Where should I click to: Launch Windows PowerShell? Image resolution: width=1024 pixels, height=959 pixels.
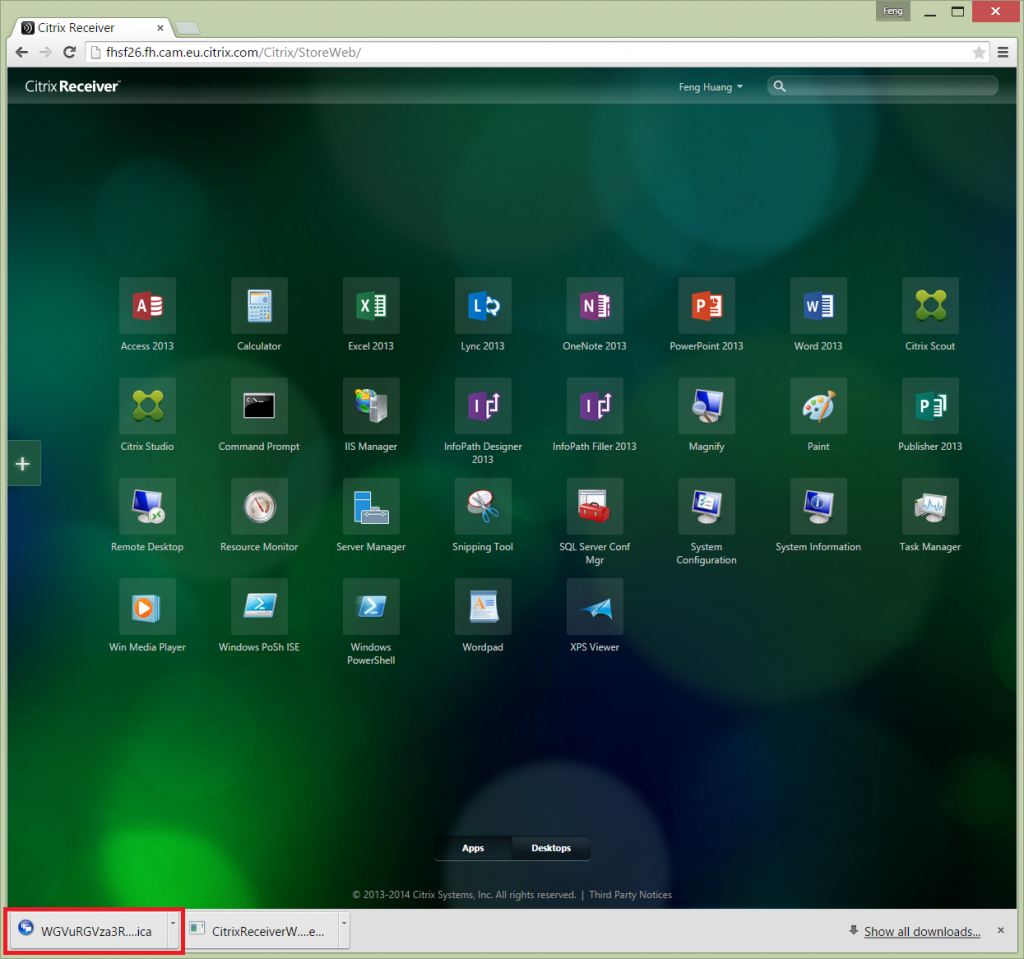[x=371, y=606]
